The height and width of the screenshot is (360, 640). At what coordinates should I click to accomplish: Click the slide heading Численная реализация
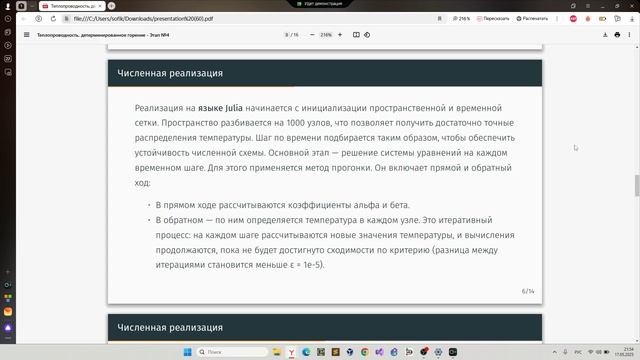point(170,73)
